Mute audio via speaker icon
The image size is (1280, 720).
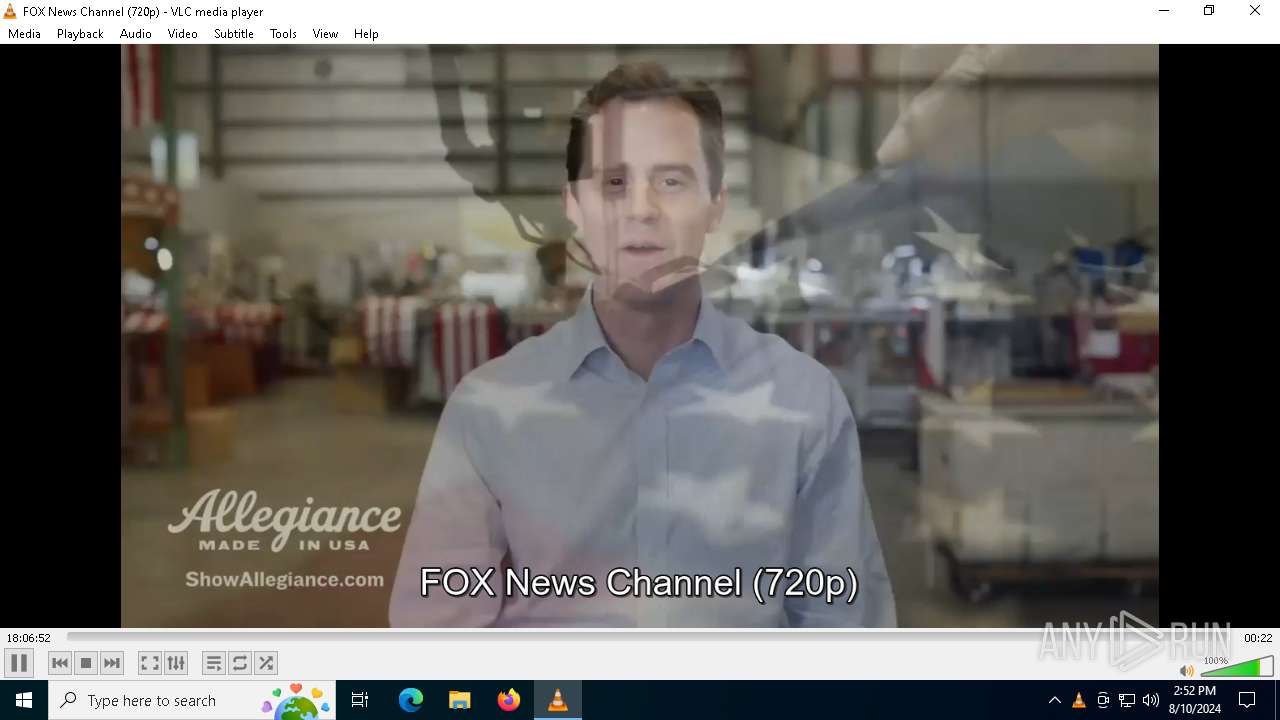click(1187, 671)
